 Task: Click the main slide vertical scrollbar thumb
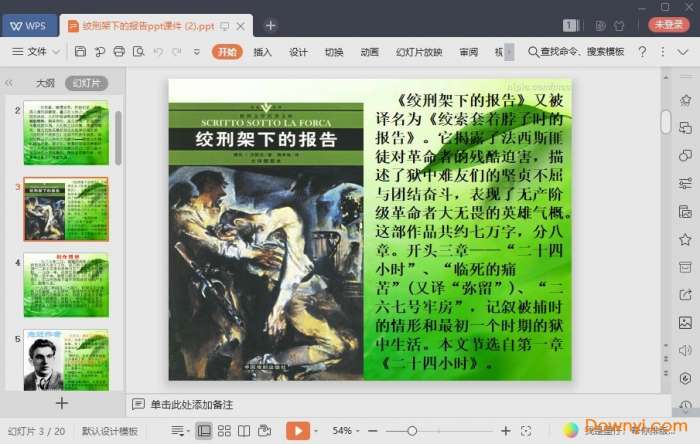coord(666,122)
